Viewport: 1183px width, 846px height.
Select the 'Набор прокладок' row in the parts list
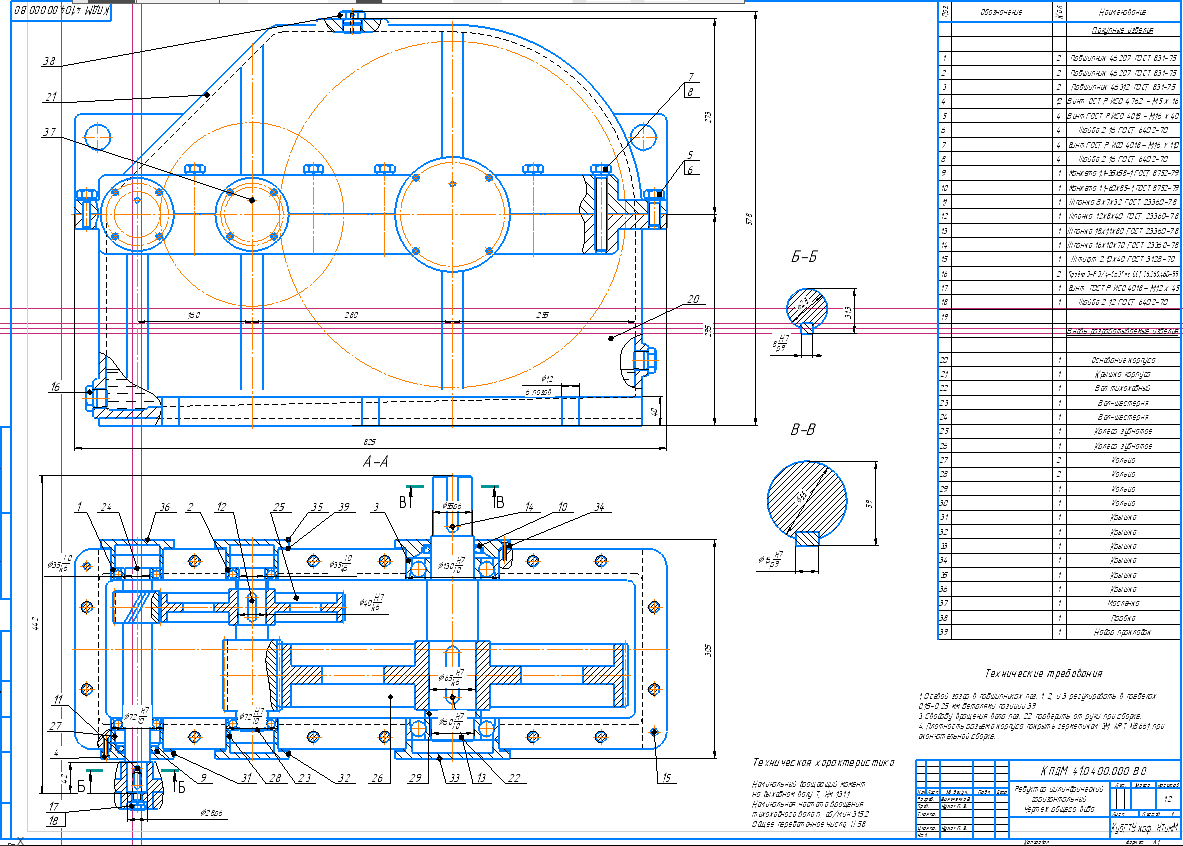[x=1059, y=632]
